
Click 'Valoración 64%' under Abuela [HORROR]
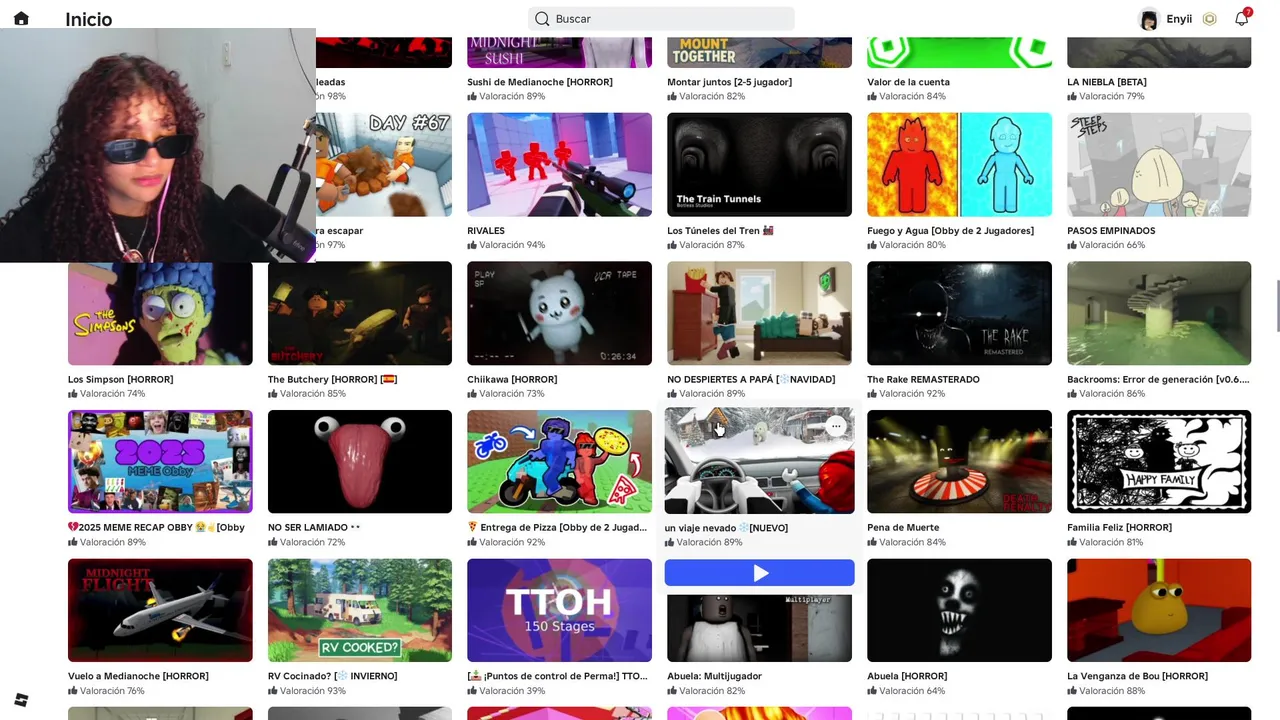(x=906, y=691)
